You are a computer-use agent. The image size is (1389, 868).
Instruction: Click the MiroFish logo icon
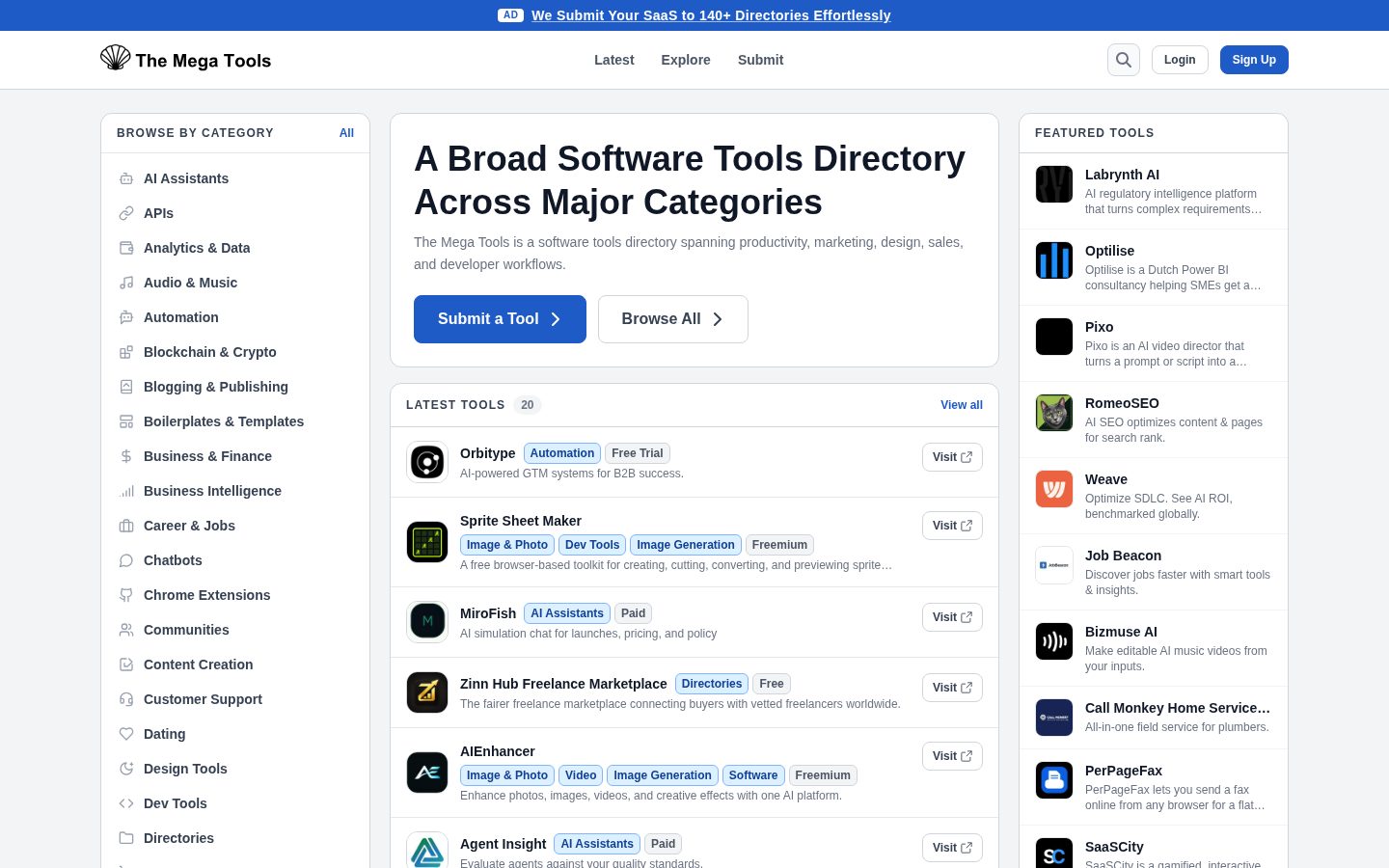point(427,622)
